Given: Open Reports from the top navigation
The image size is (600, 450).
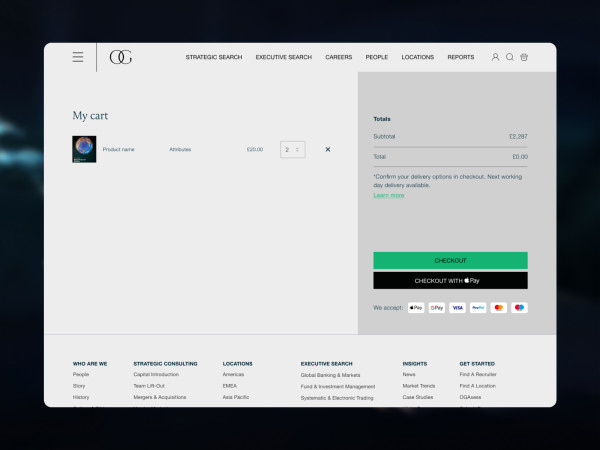Looking at the screenshot, I should 460,57.
